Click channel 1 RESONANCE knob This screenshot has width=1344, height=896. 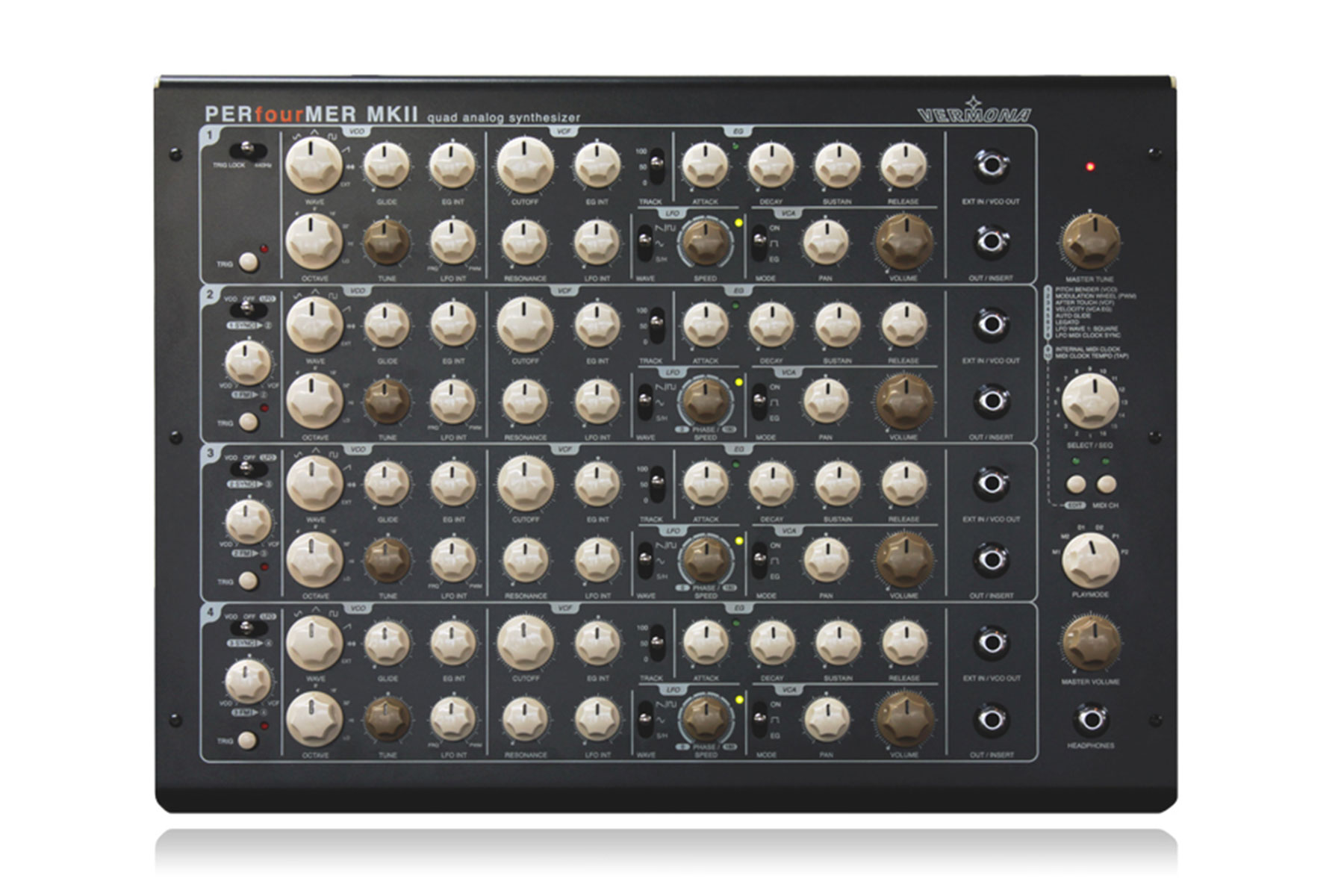click(526, 243)
